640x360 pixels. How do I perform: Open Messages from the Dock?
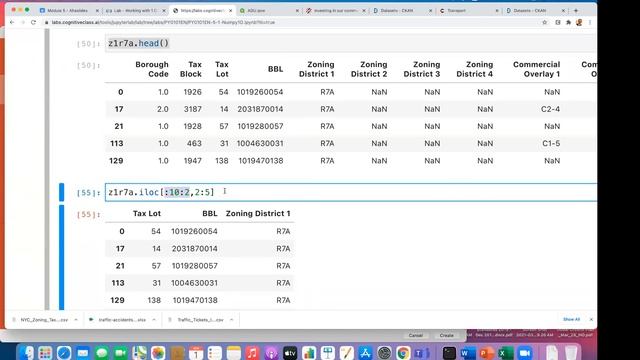coord(102,353)
